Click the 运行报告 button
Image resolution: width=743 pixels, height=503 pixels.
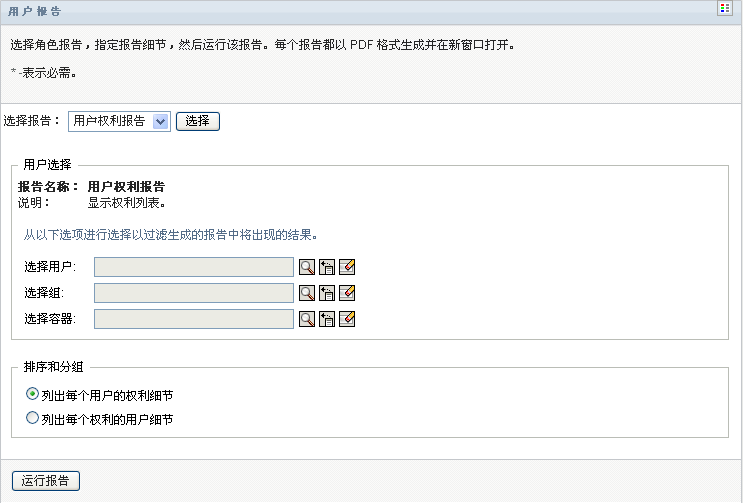[x=46, y=480]
